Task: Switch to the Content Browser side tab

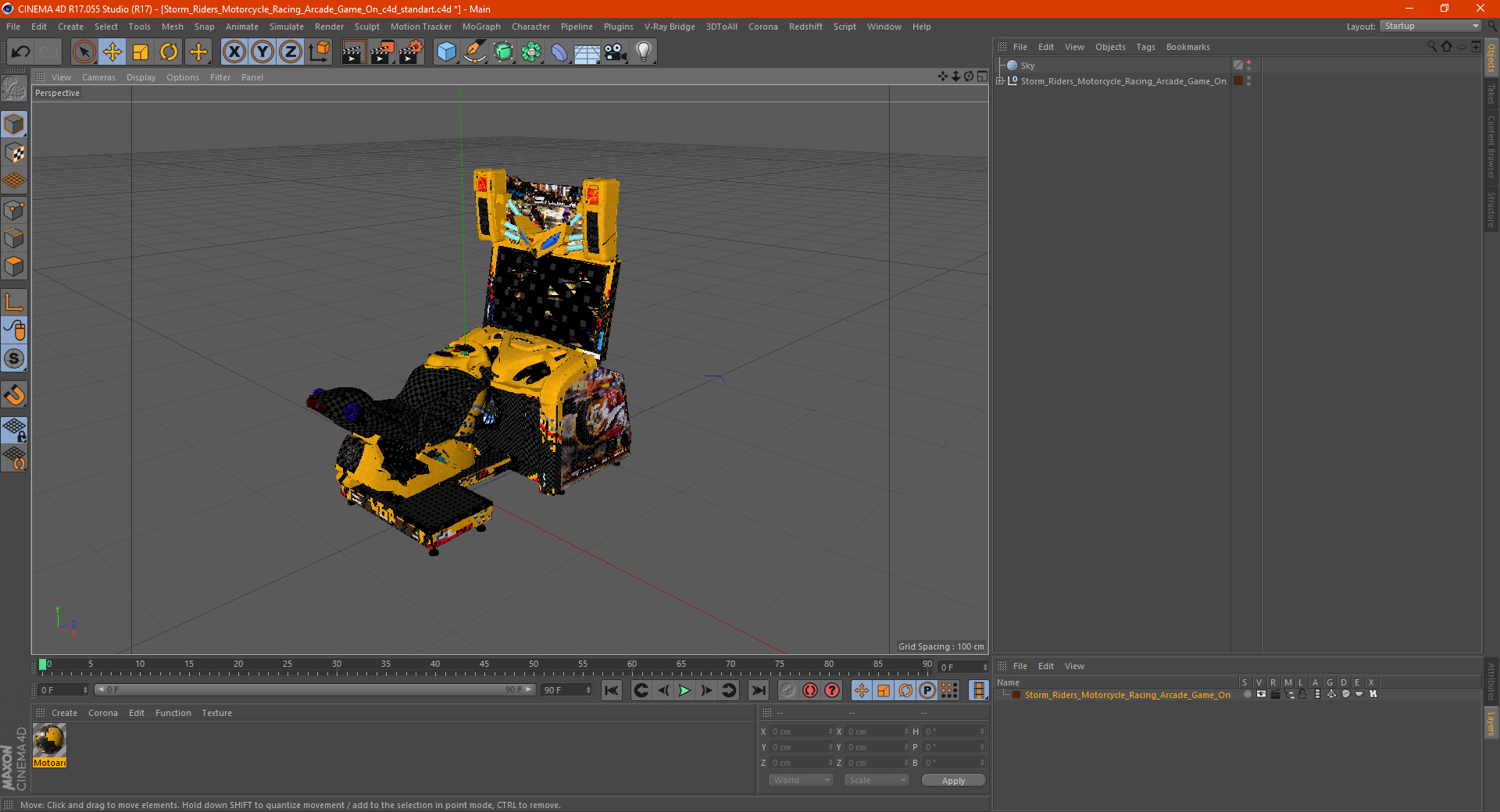Action: [x=1491, y=148]
